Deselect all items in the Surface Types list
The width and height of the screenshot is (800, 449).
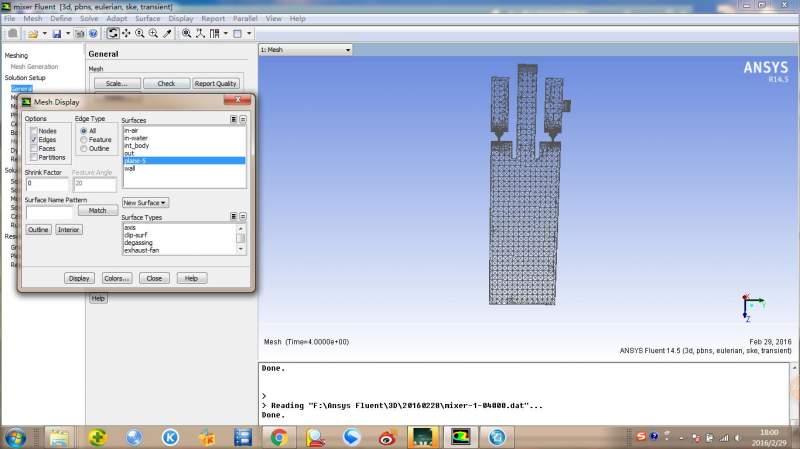(x=243, y=216)
